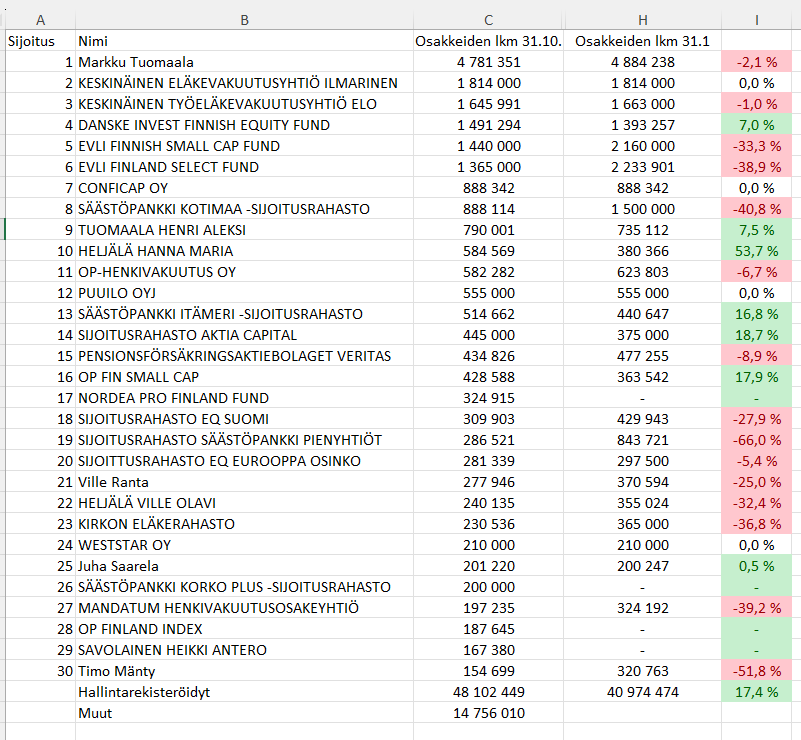Select "HELJÄLÄ VILLE OLAVI" cell
The width and height of the screenshot is (801, 740).
pos(244,503)
